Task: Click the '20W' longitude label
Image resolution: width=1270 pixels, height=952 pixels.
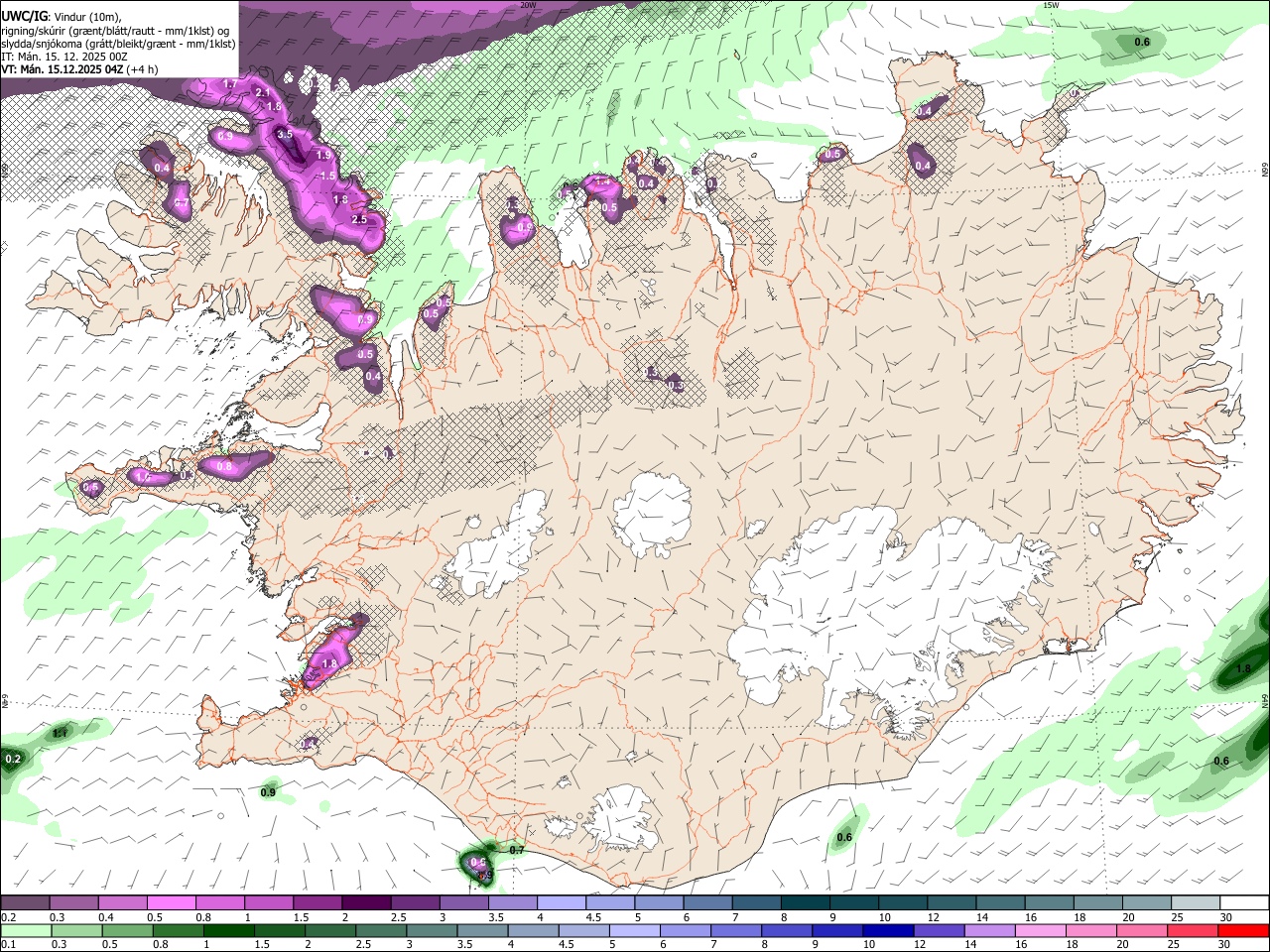Action: pos(528,5)
